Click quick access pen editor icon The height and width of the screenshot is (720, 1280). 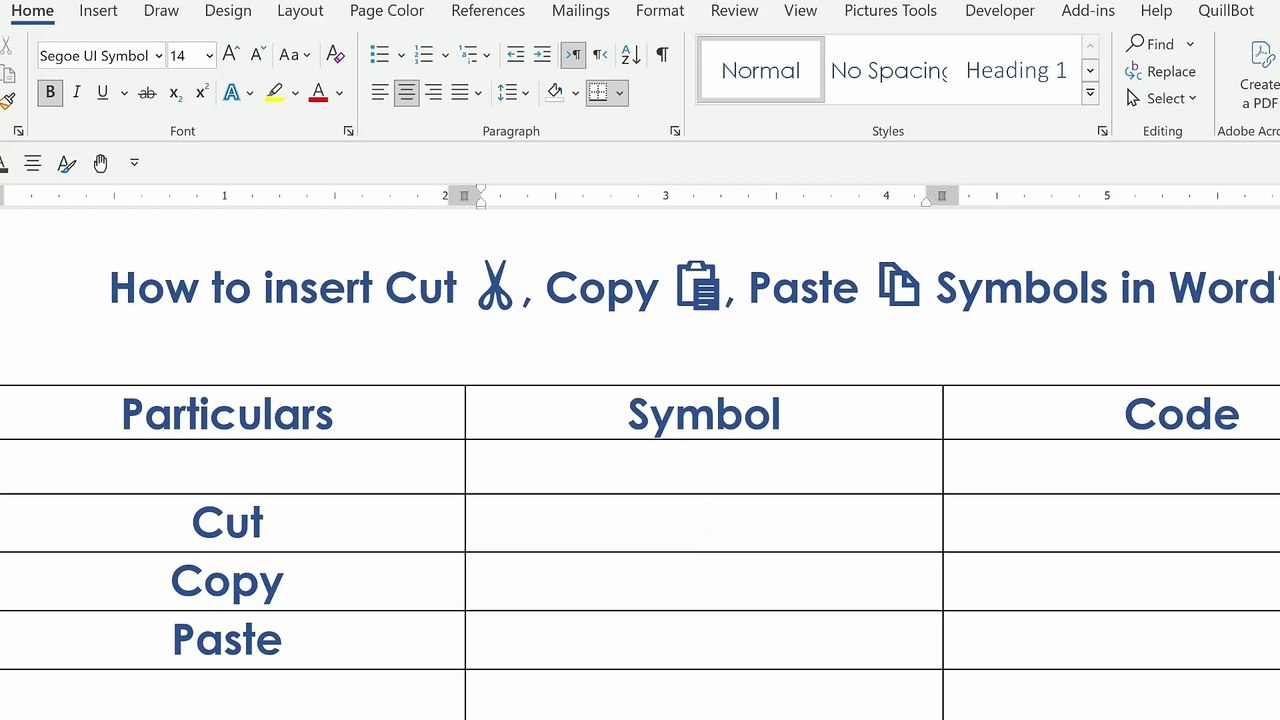67,163
